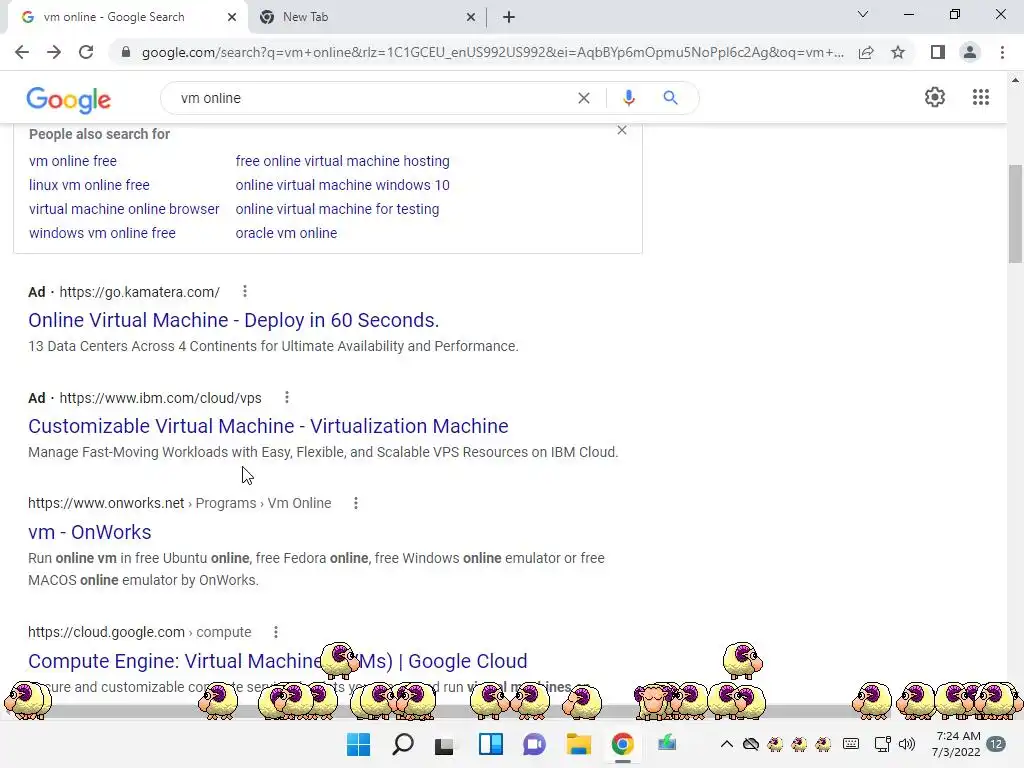This screenshot has height=768, width=1024.
Task: Open File Explorer from taskbar
Action: (x=578, y=744)
